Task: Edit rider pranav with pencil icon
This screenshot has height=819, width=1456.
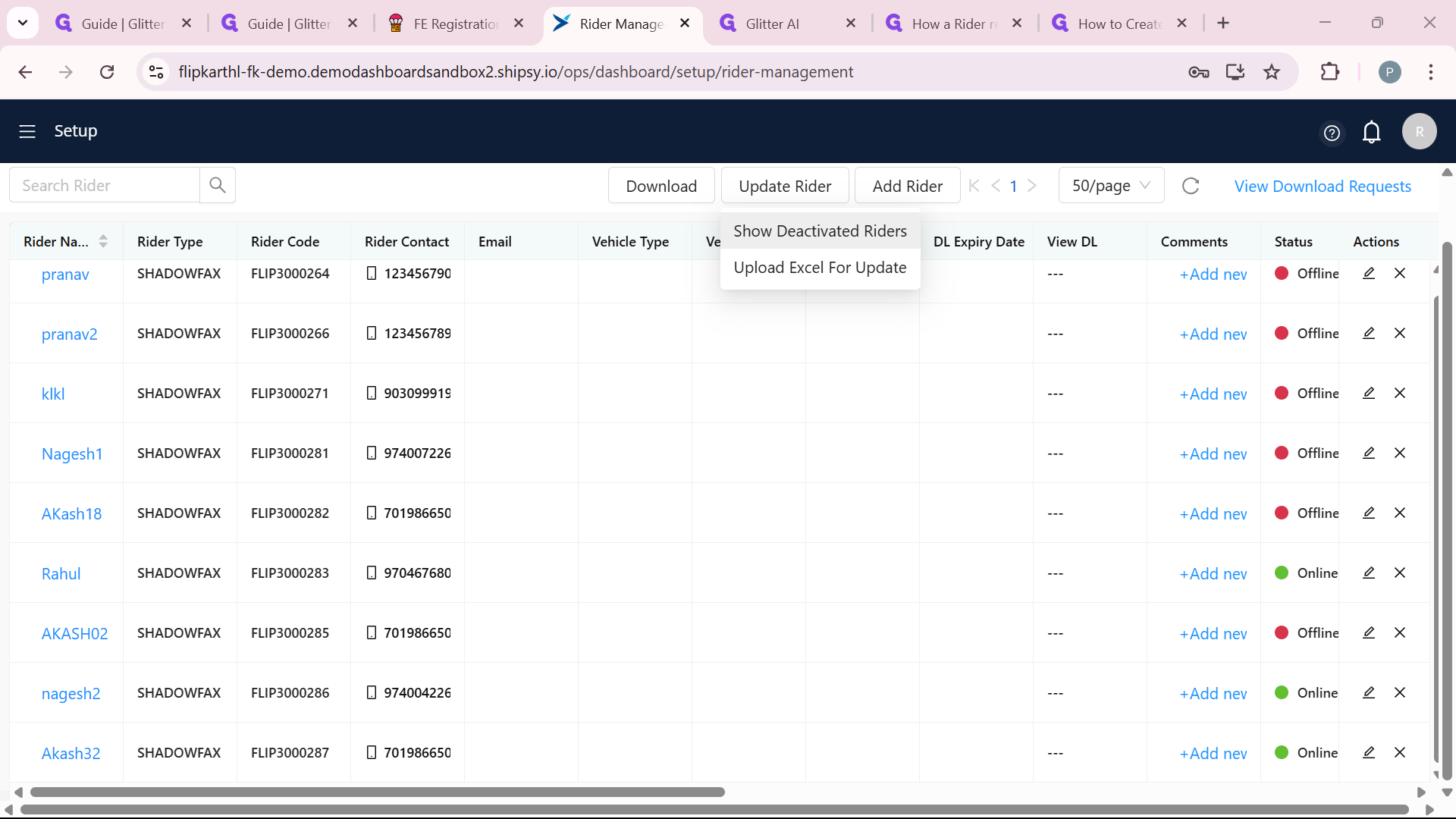Action: 1369,273
